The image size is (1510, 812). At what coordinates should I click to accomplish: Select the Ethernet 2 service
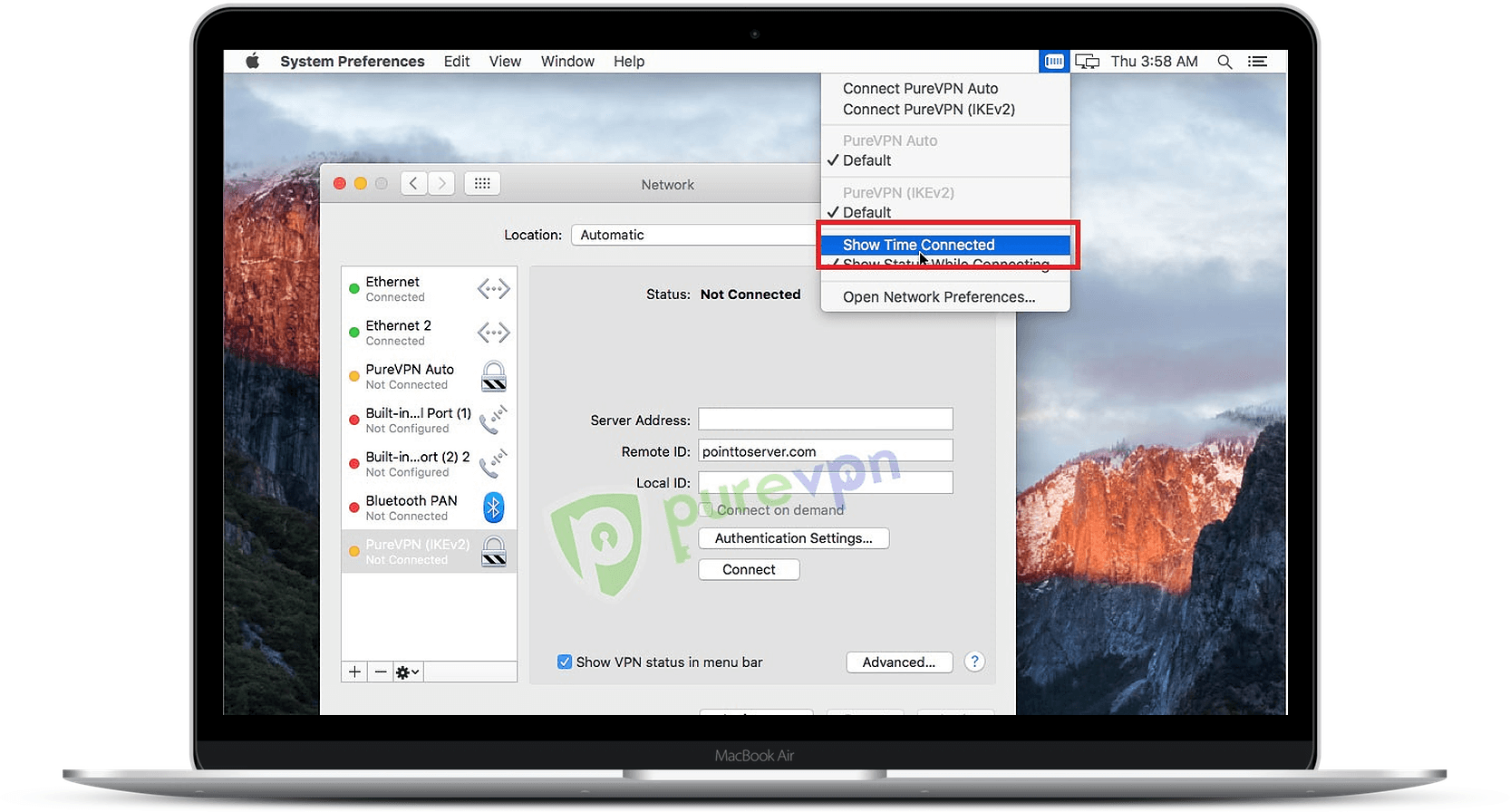click(430, 333)
